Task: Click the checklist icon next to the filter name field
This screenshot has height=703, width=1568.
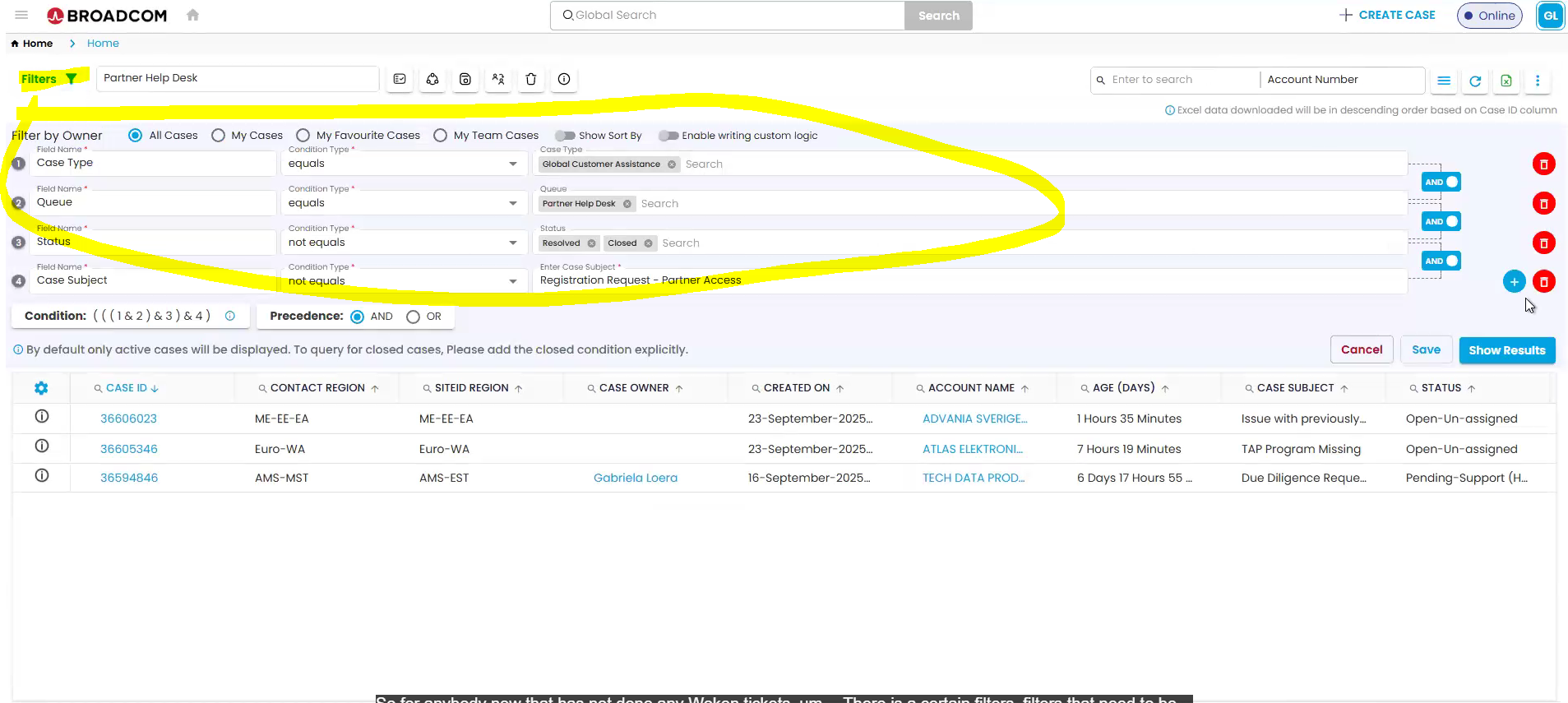Action: click(x=400, y=79)
